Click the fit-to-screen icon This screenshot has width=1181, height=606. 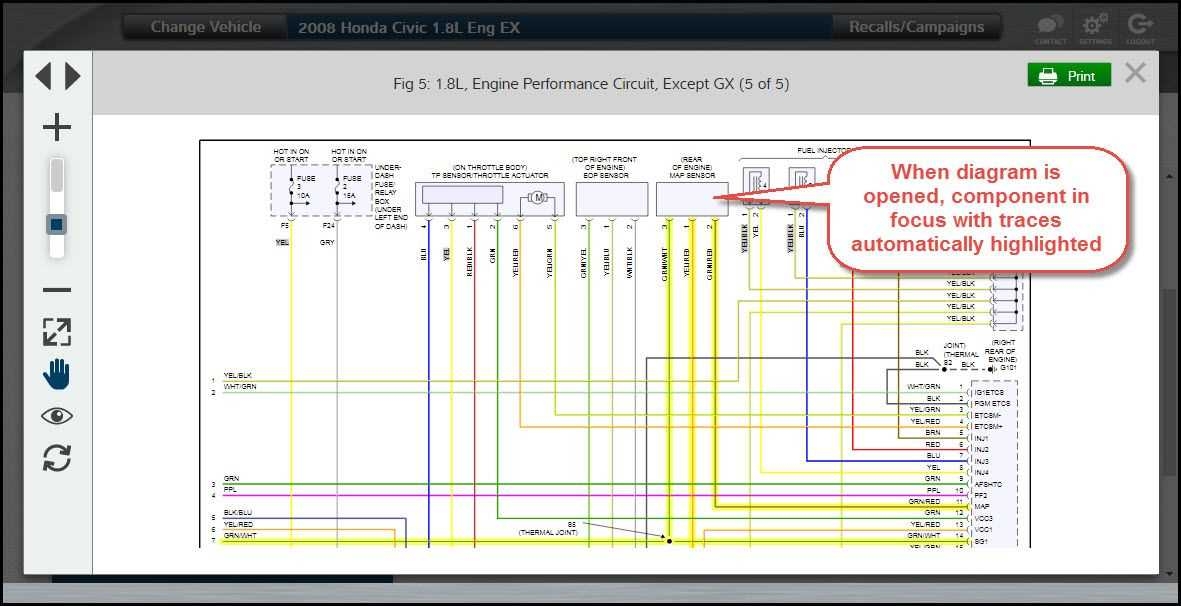coord(57,331)
